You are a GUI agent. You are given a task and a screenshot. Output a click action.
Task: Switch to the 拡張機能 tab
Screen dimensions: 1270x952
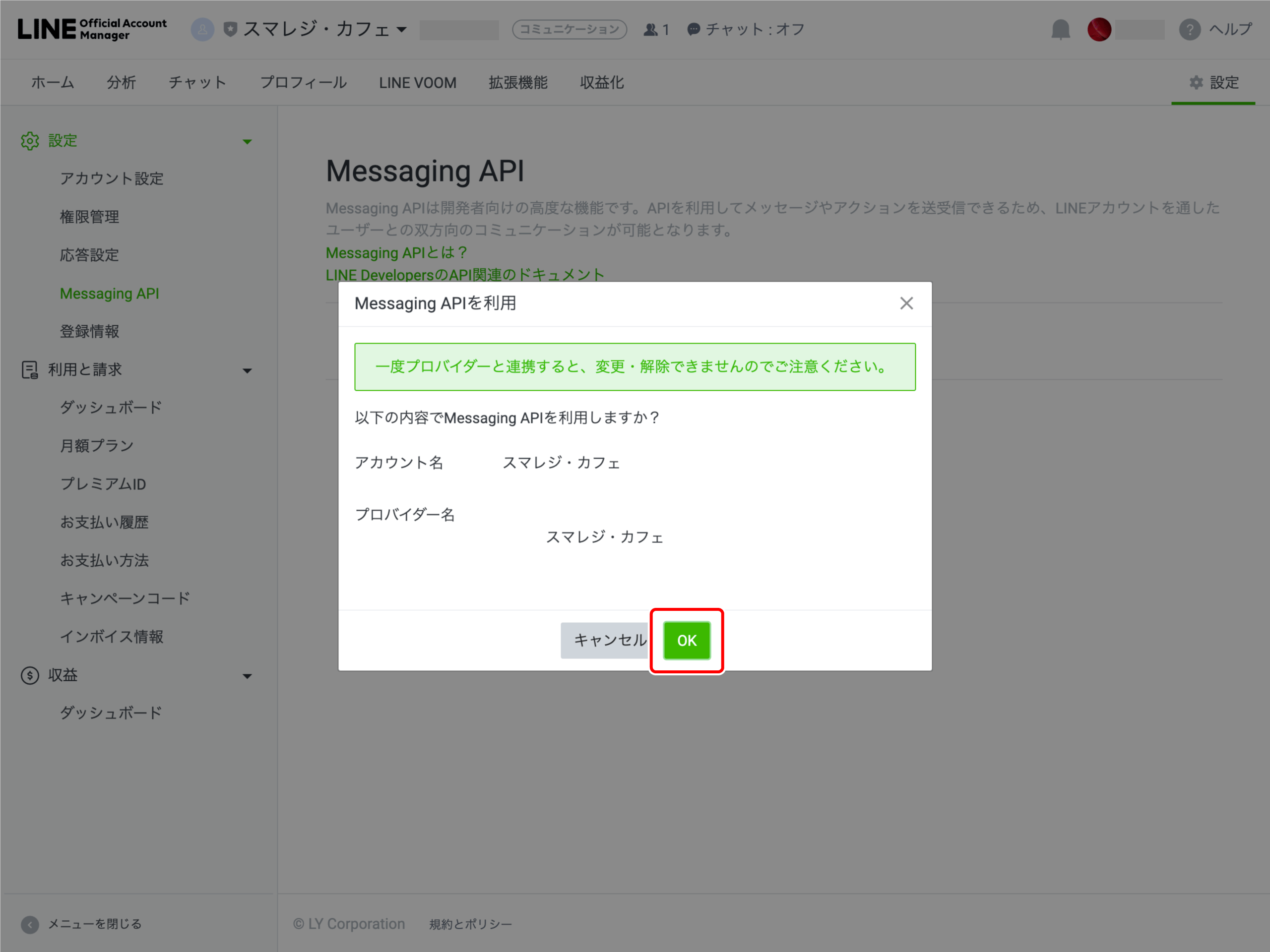(x=518, y=83)
